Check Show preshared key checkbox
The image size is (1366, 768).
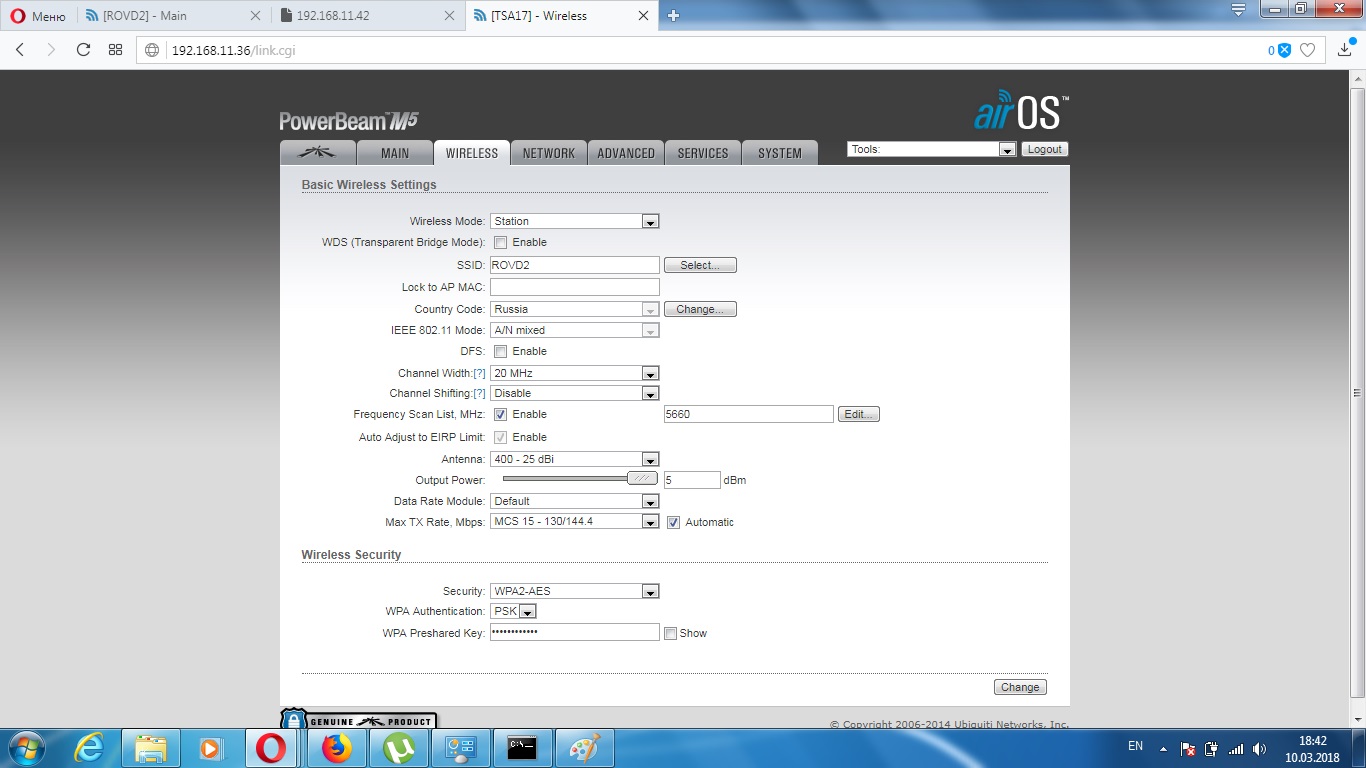point(670,633)
